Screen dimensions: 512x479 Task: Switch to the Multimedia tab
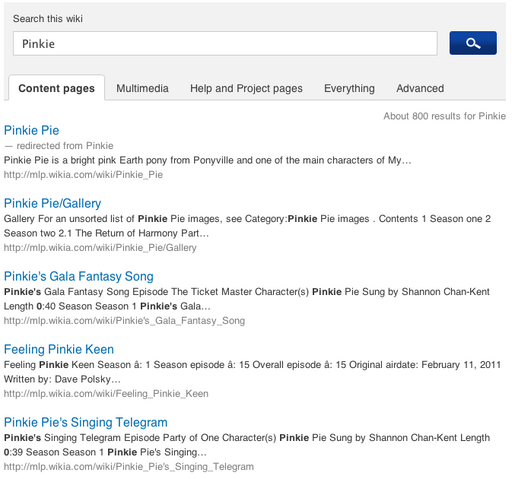142,88
